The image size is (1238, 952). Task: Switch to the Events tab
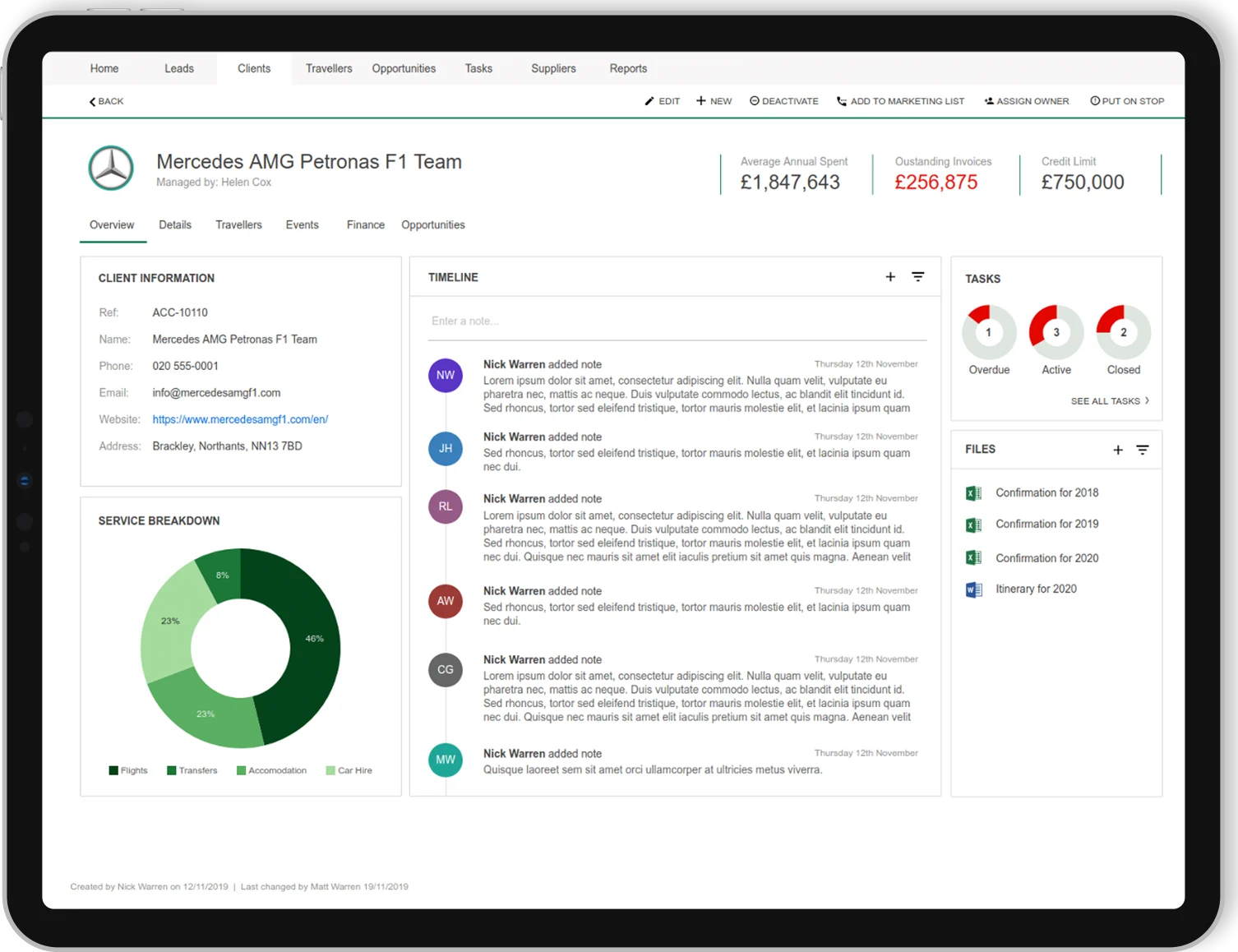point(302,224)
